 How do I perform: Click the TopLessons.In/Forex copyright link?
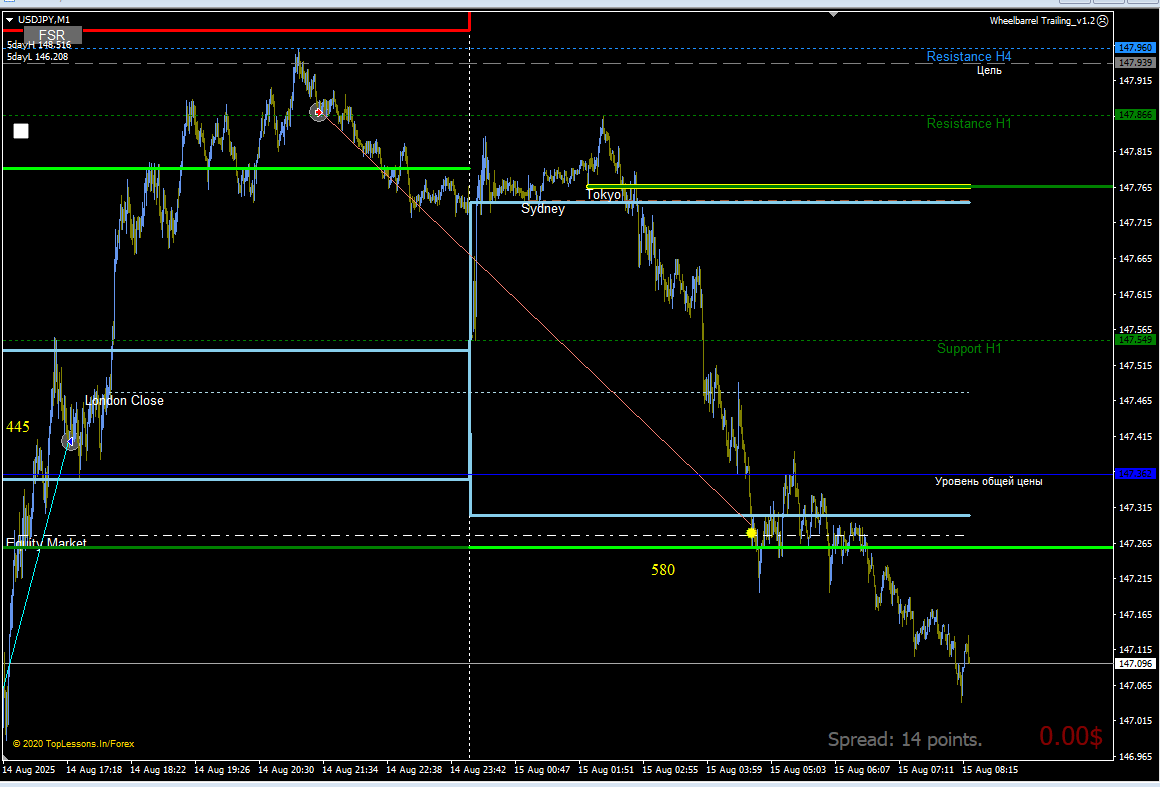[73, 744]
